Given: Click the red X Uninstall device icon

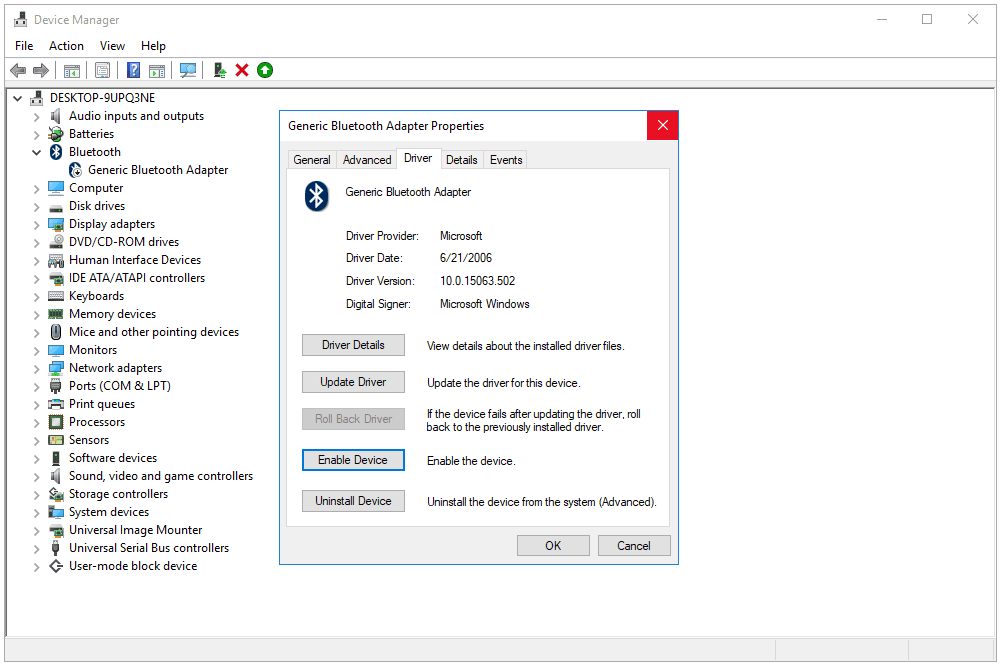Looking at the screenshot, I should [x=242, y=70].
